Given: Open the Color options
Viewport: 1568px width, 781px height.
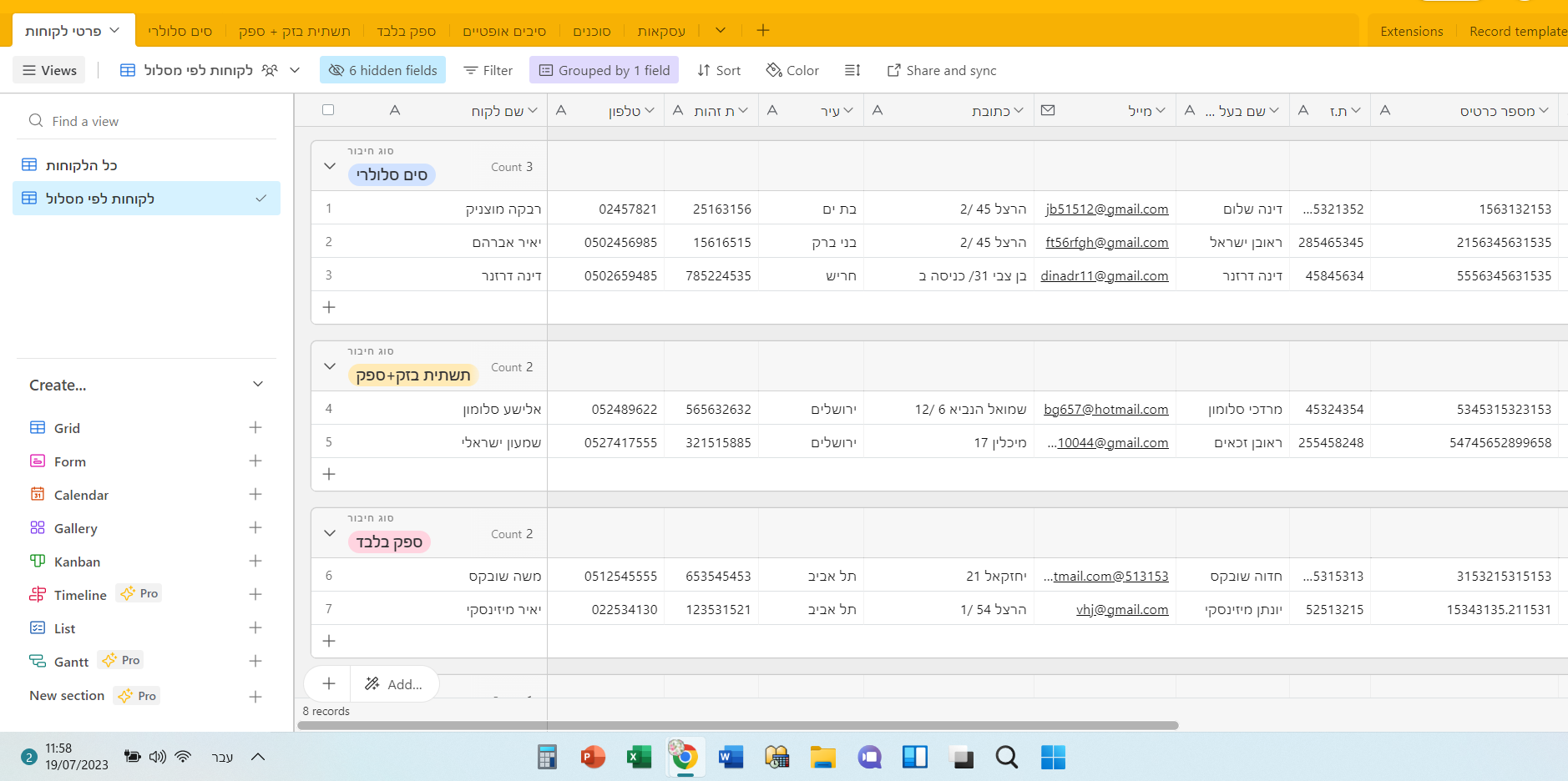Looking at the screenshot, I should (x=792, y=70).
